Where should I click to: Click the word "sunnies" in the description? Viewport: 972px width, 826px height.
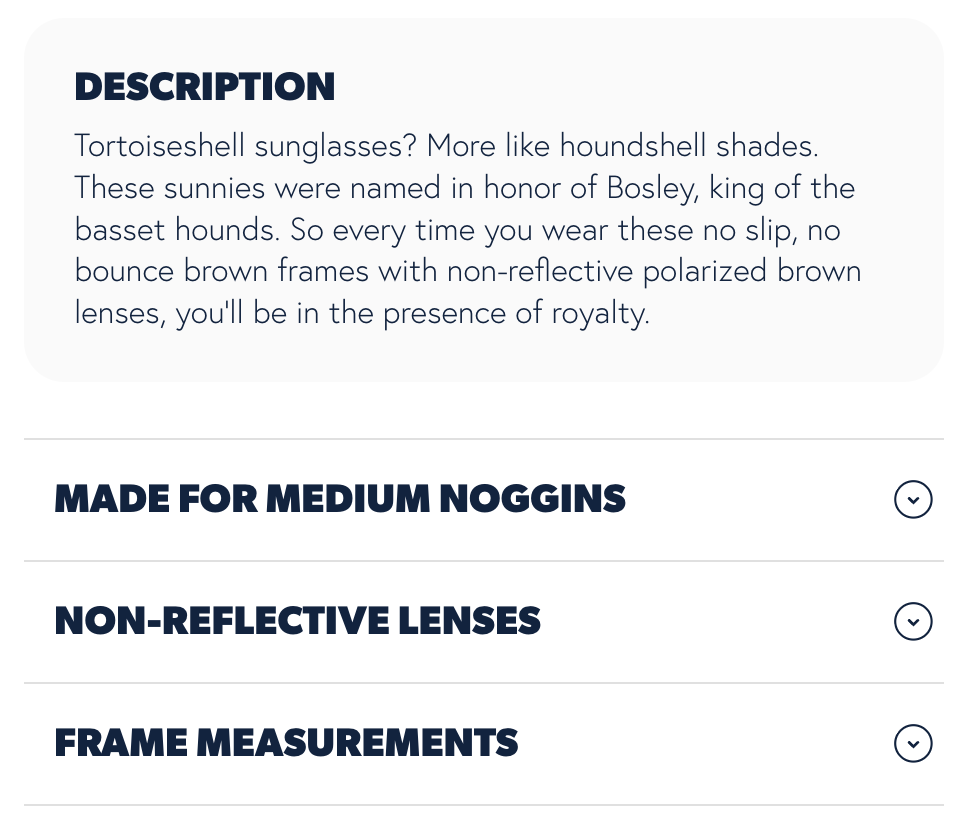coord(214,189)
